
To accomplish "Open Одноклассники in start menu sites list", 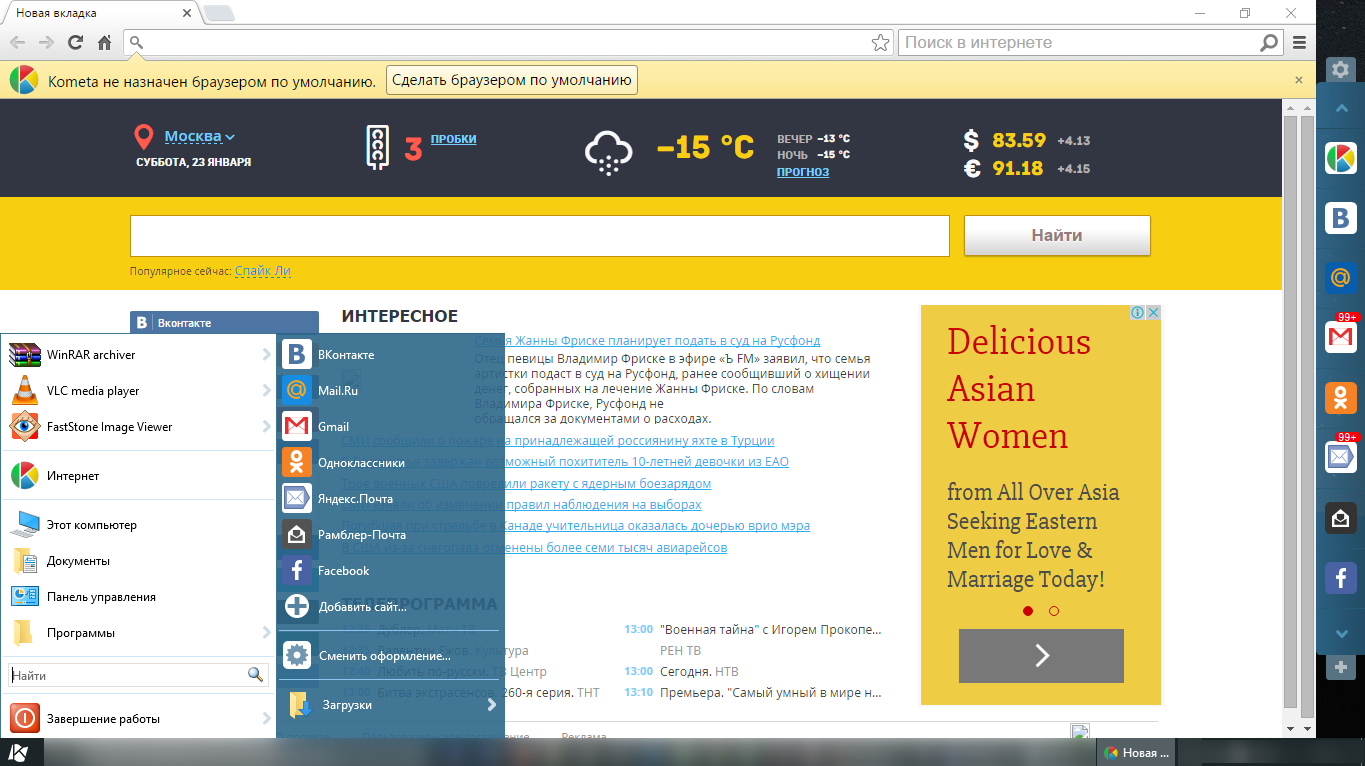I will pyautogui.click(x=390, y=463).
